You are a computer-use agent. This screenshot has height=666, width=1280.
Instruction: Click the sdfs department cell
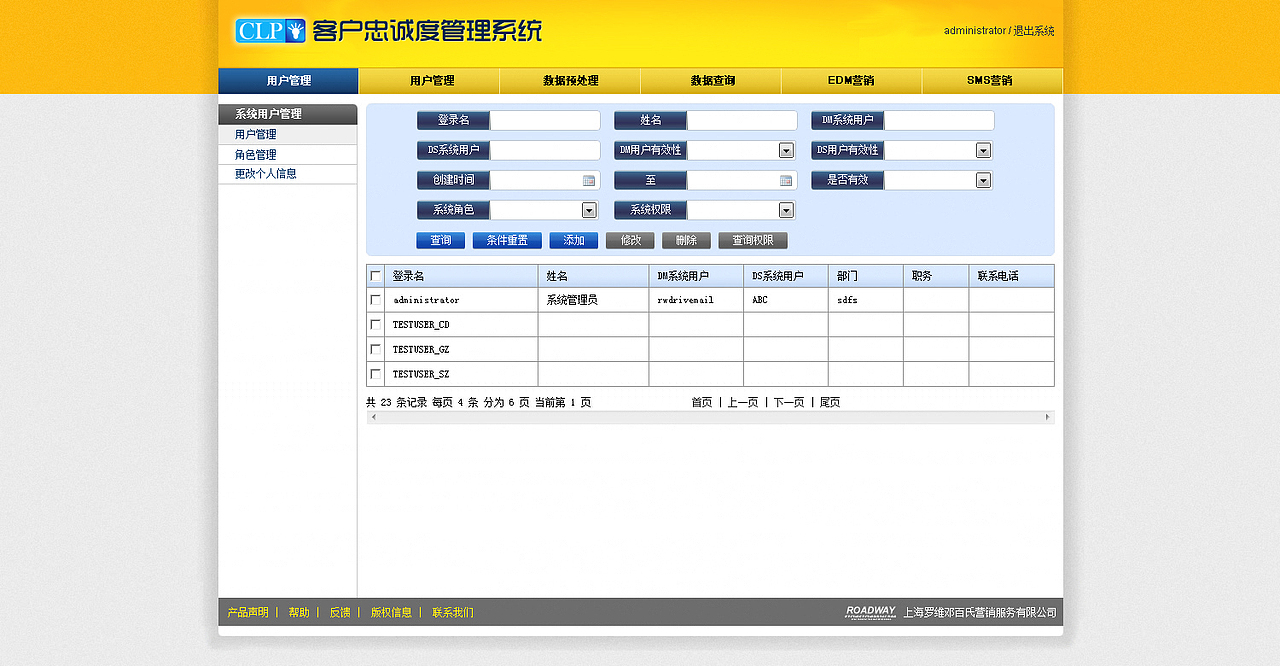(x=866, y=300)
